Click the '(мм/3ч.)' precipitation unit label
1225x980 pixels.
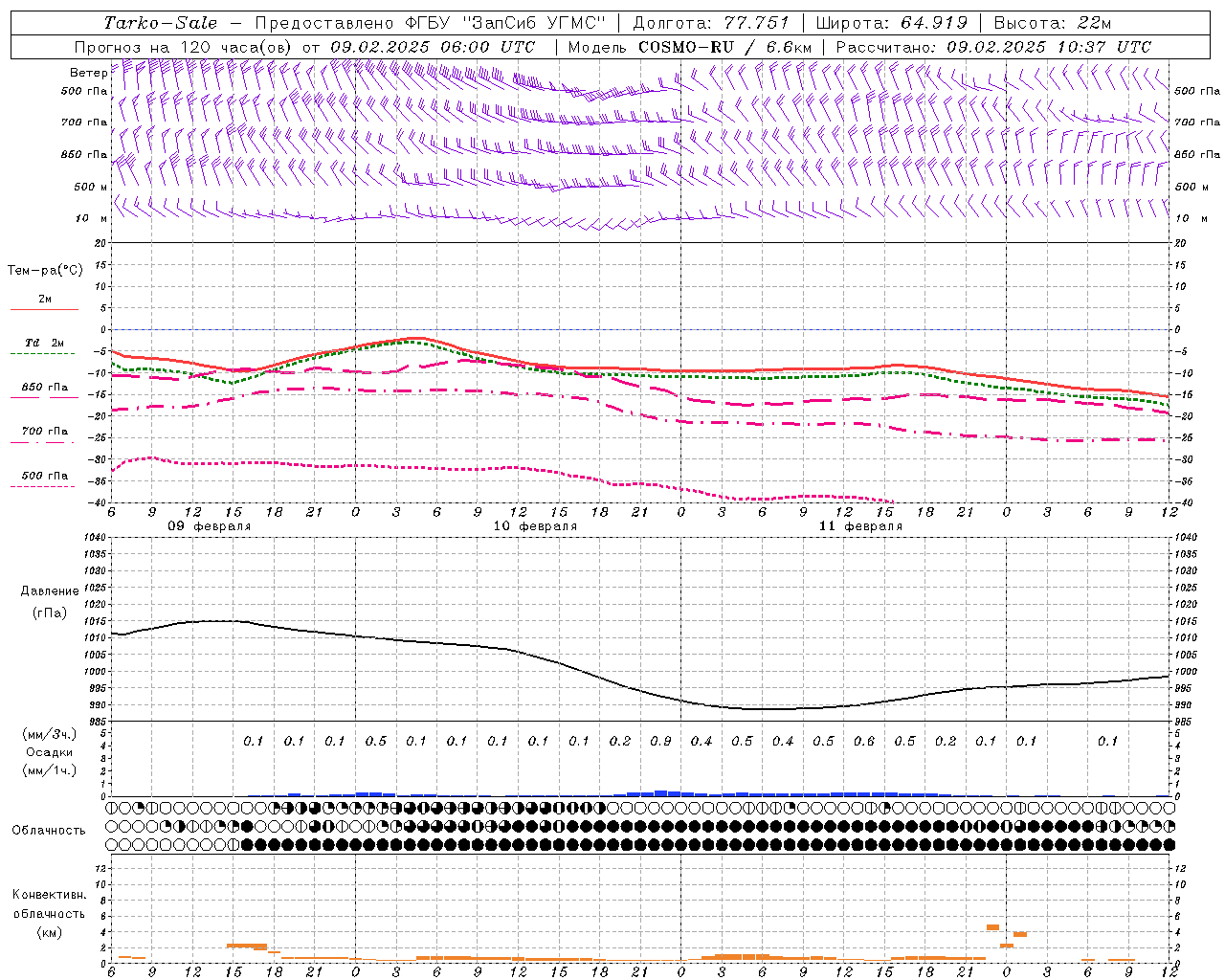[50, 734]
